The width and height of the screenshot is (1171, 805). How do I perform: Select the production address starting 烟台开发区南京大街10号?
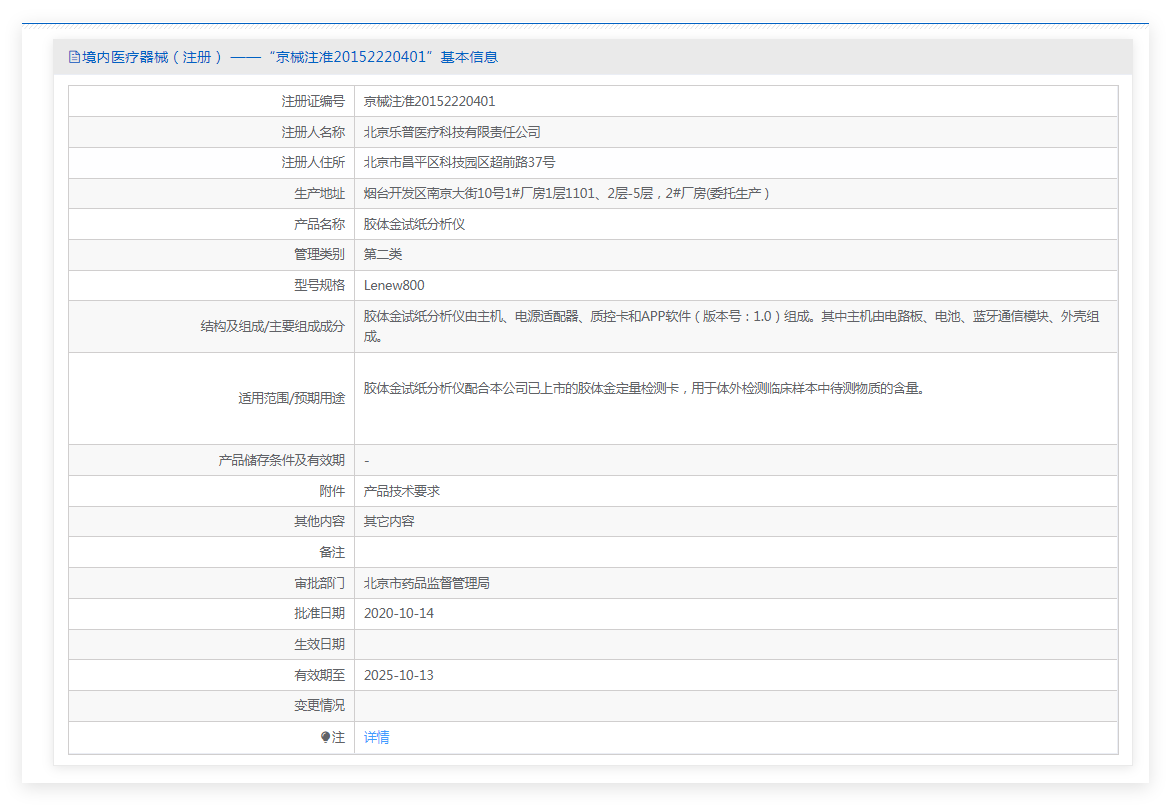tap(567, 193)
